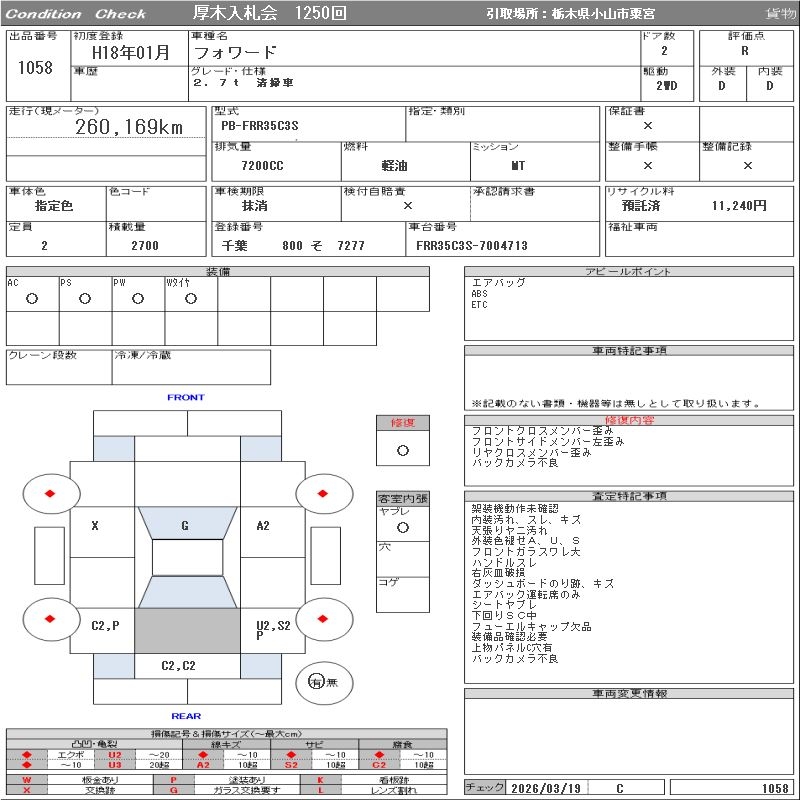Toggle the PS equipment circle
This screenshot has height=800, width=800.
tap(85, 299)
